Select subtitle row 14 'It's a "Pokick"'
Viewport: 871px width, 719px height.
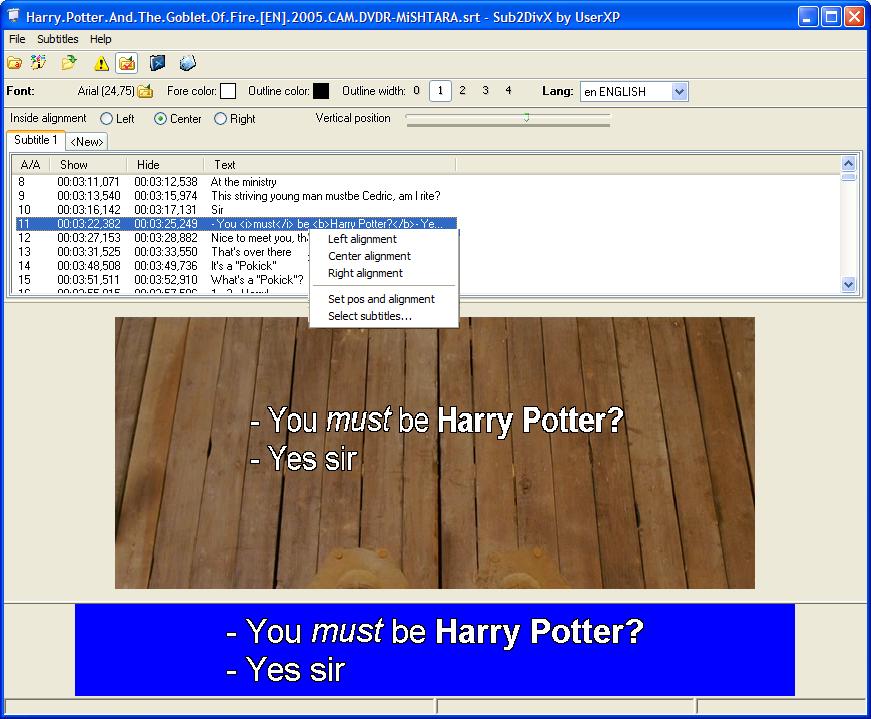(162, 266)
